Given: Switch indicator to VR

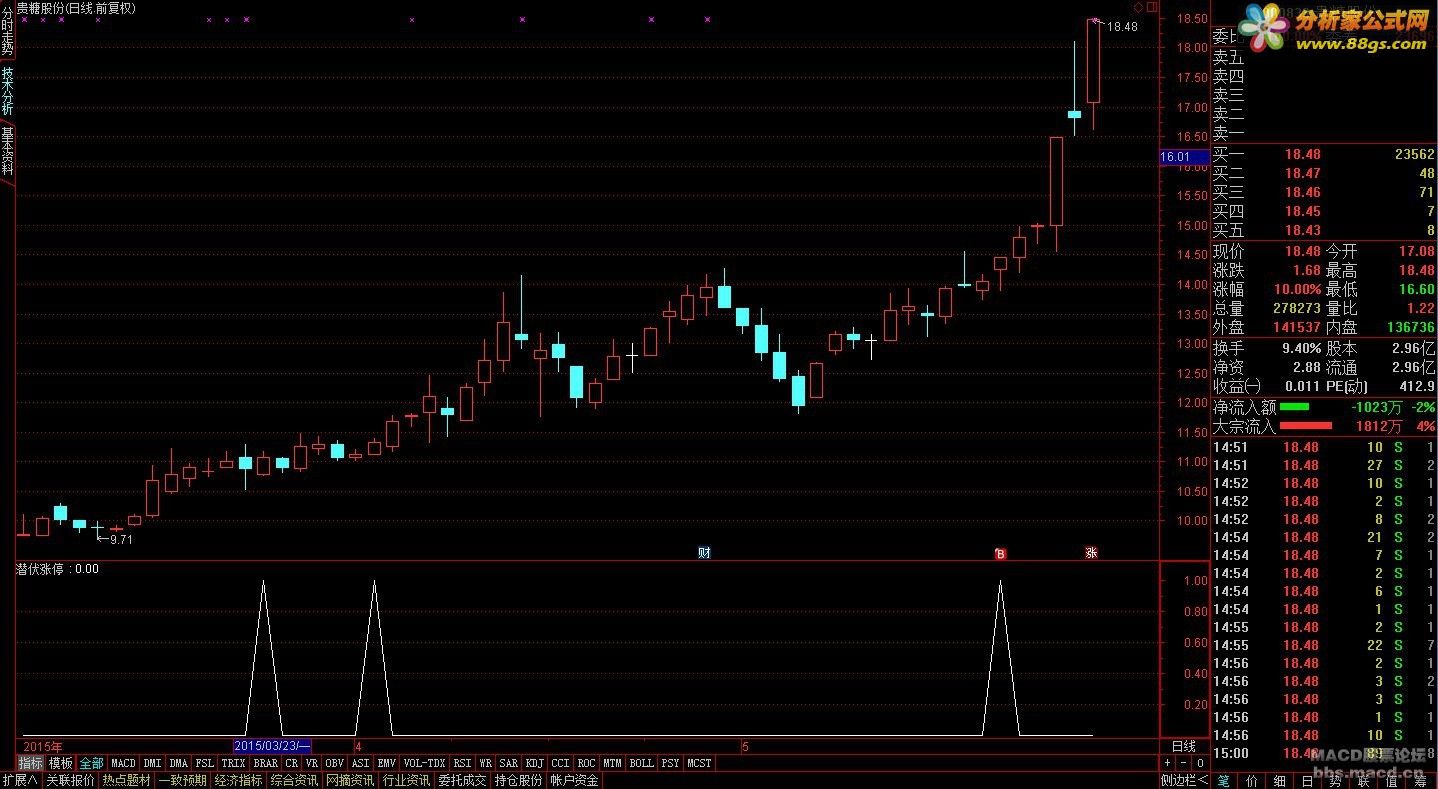Looking at the screenshot, I should tap(312, 763).
